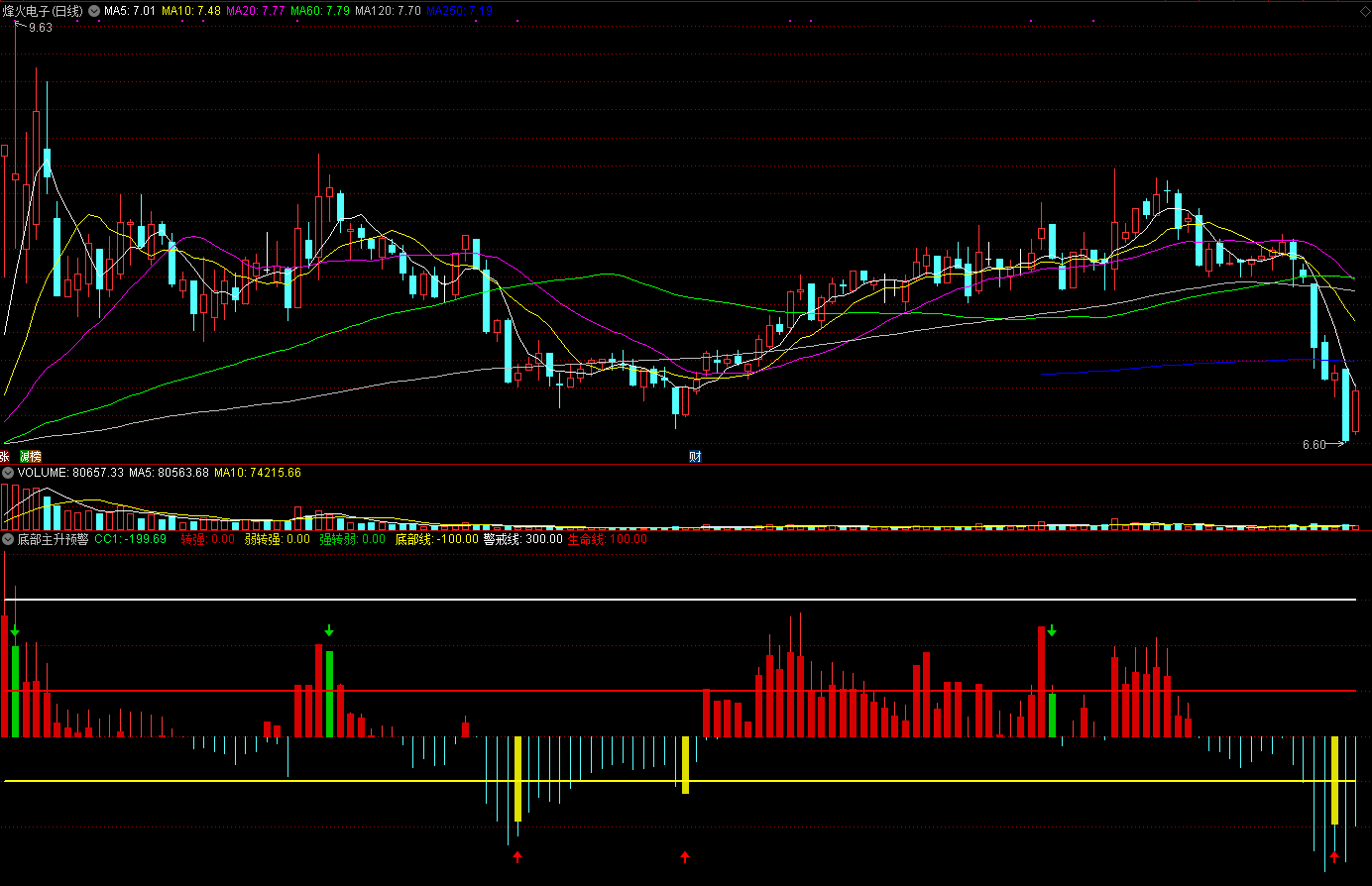Click the 9.63 high price label
Screen dimensions: 1372x886
41,28
